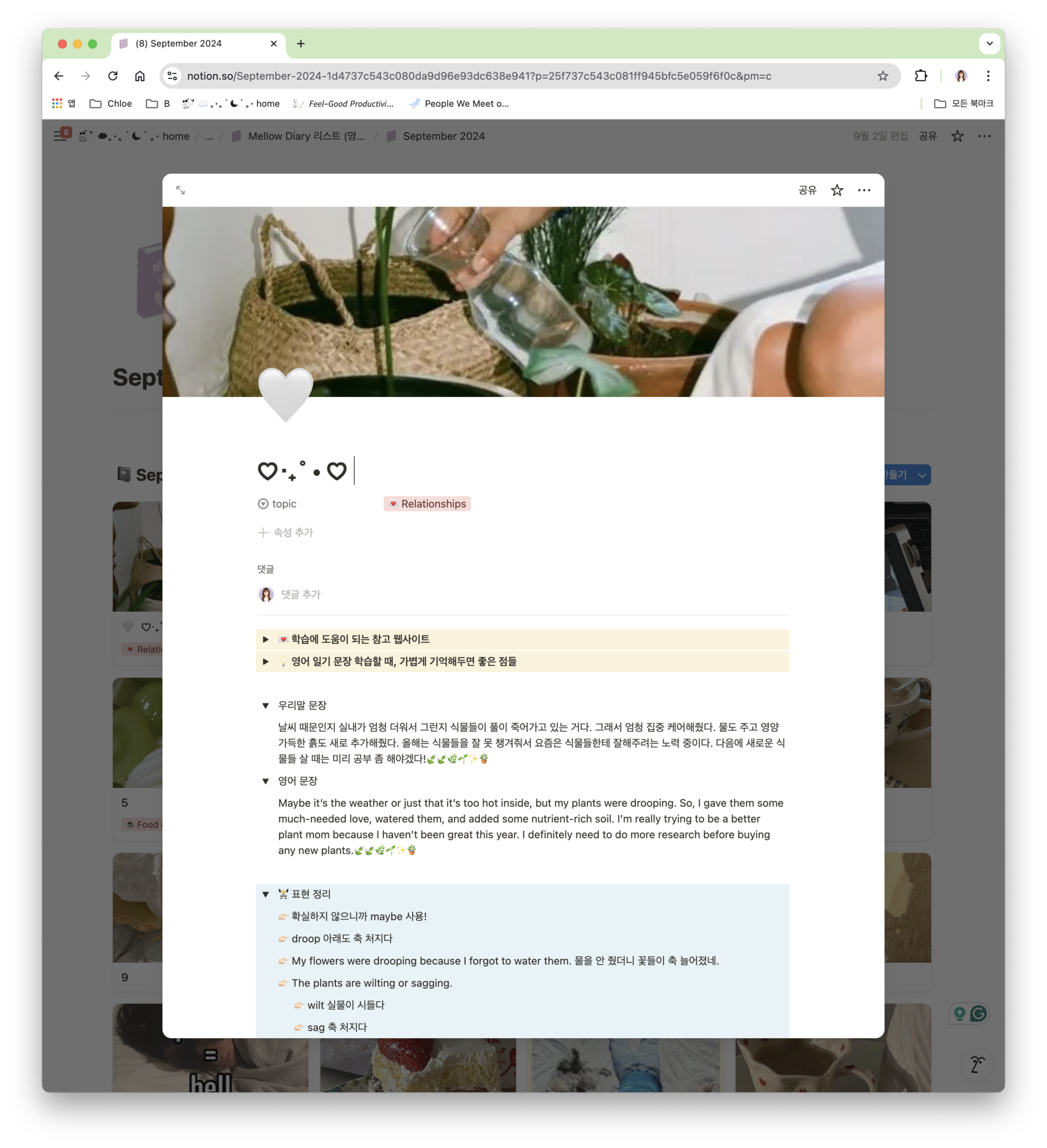
Task: Open page in full-page view
Action: [180, 190]
